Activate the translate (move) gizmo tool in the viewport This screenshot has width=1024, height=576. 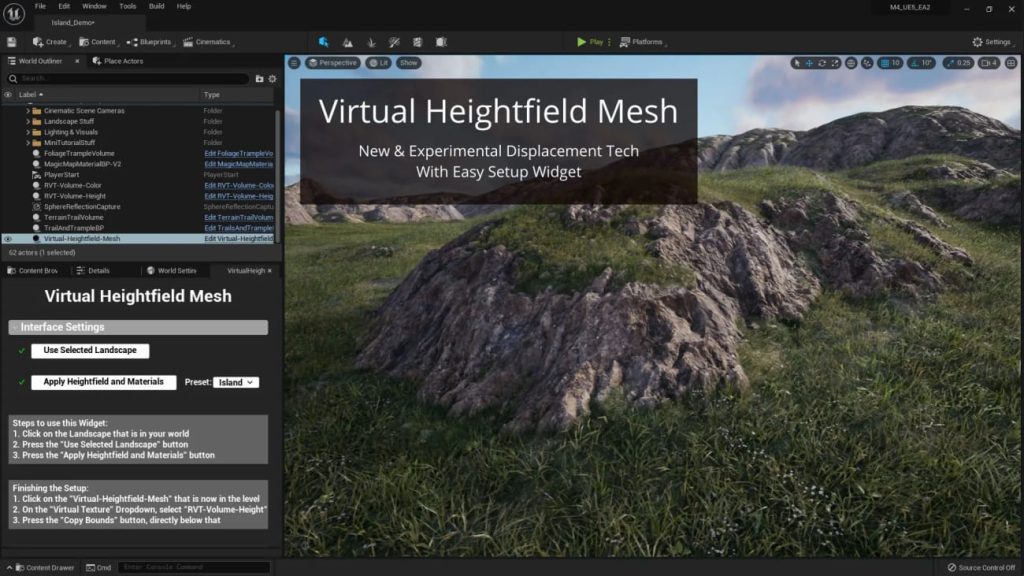point(809,63)
